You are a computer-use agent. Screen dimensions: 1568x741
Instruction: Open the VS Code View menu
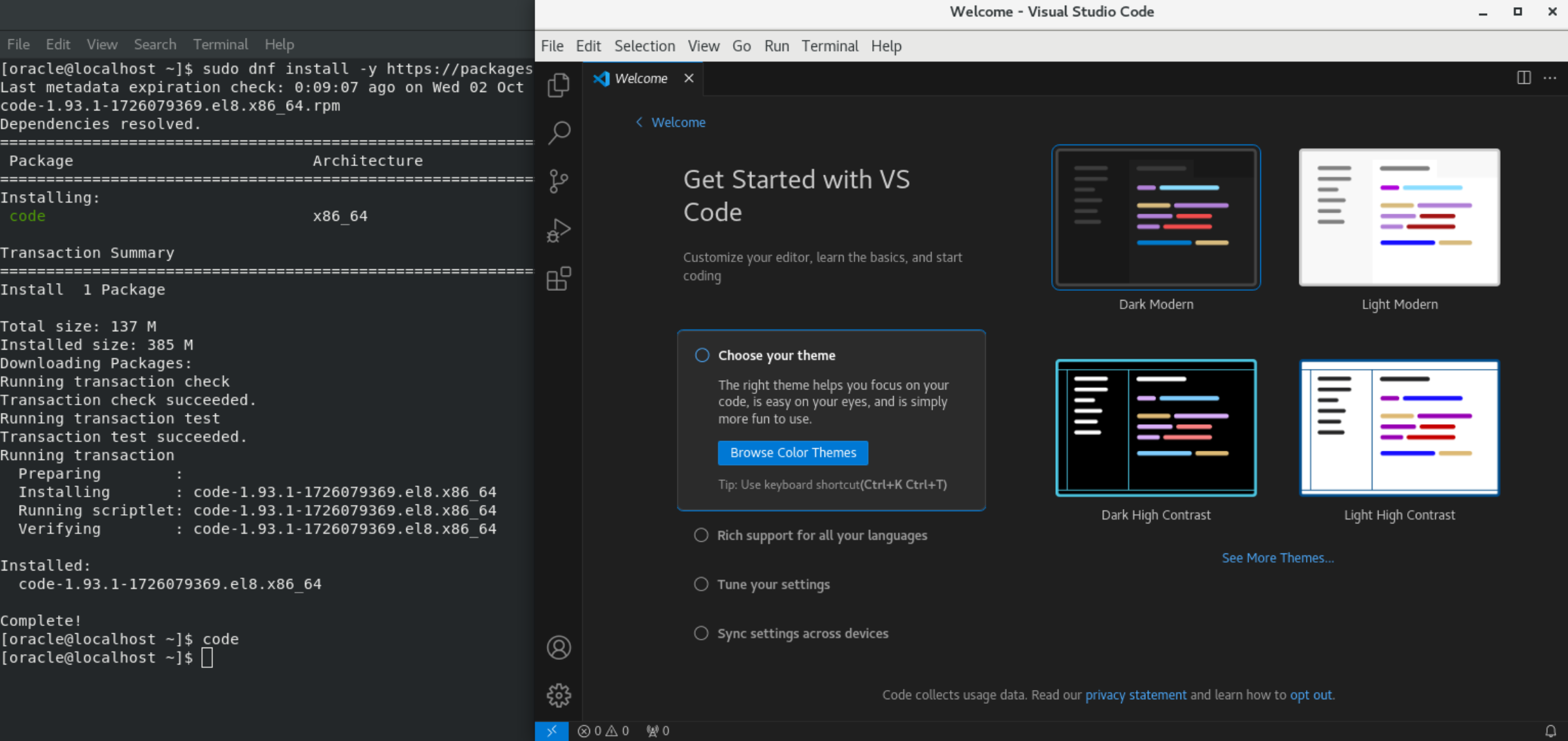click(703, 46)
